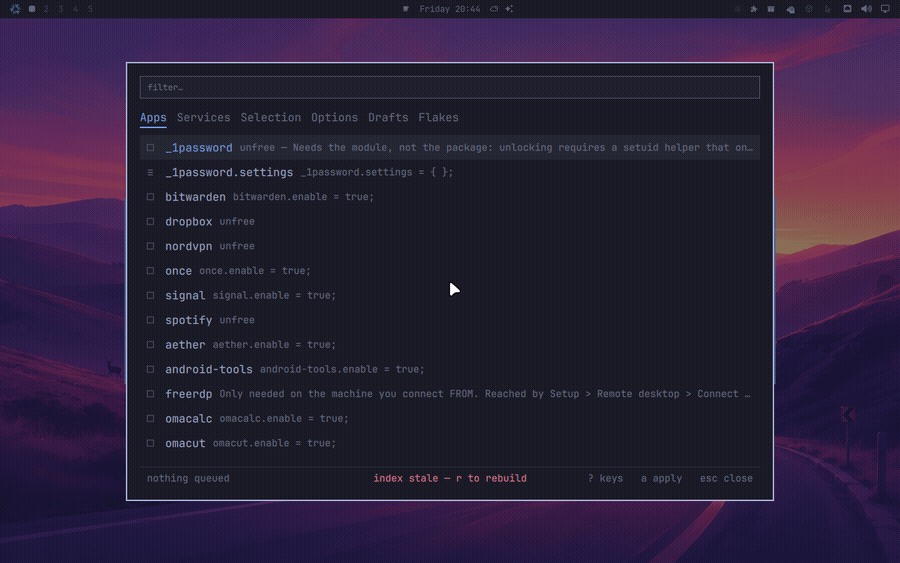This screenshot has width=900, height=563.
Task: Select the signal entry name
Action: [185, 296]
